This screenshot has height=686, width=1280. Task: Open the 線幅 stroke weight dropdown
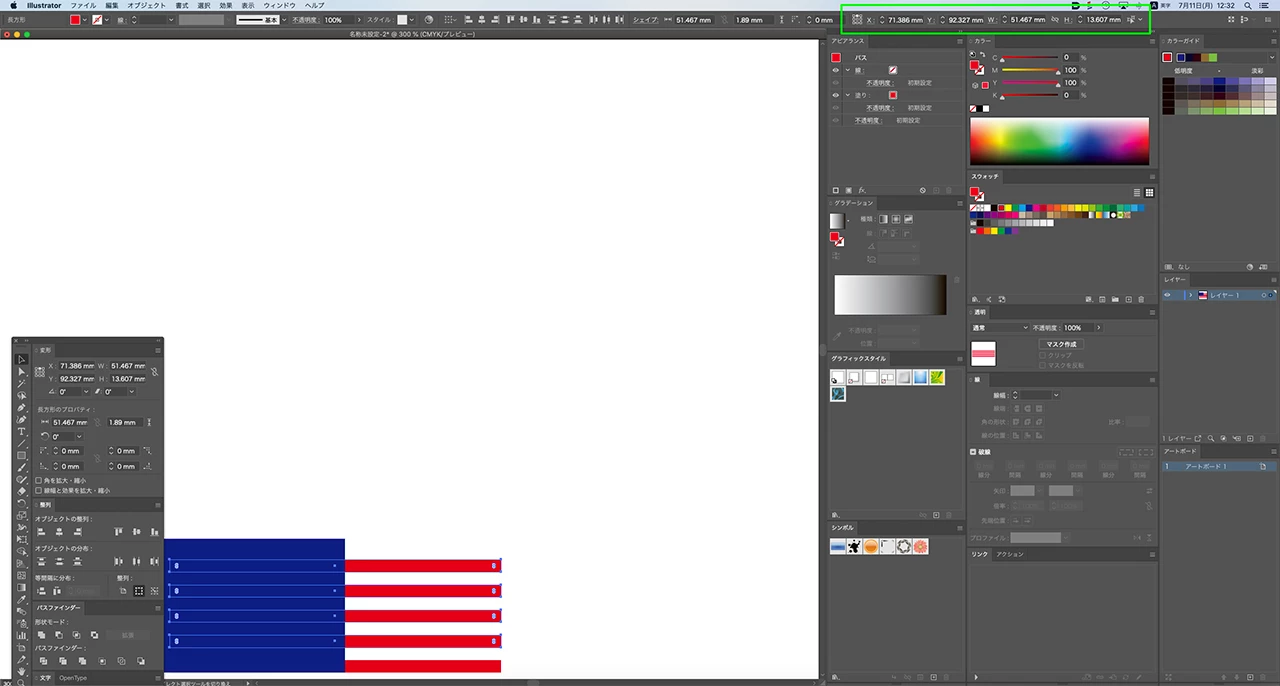point(1056,395)
